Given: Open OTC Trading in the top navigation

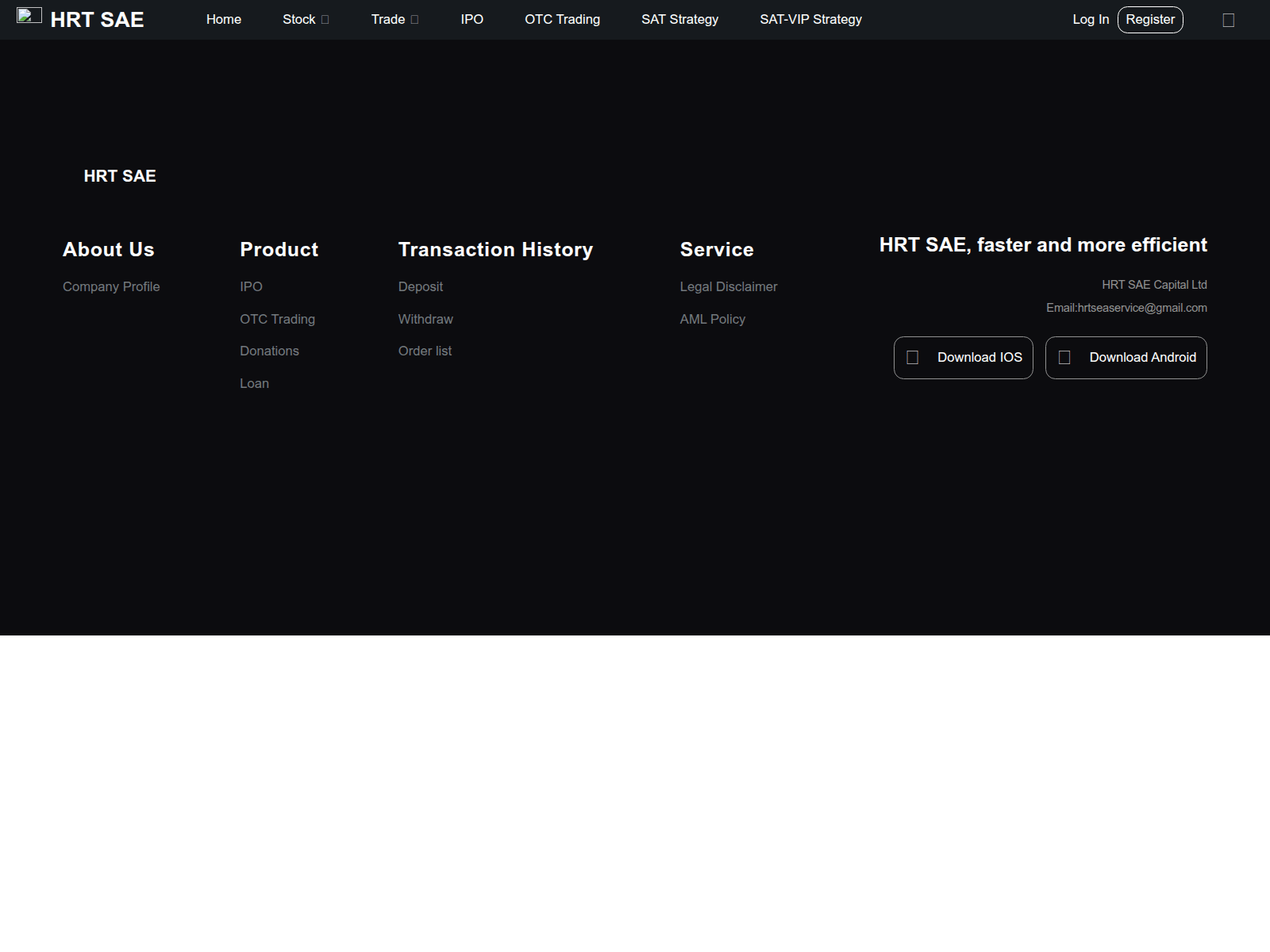Looking at the screenshot, I should click(562, 19).
